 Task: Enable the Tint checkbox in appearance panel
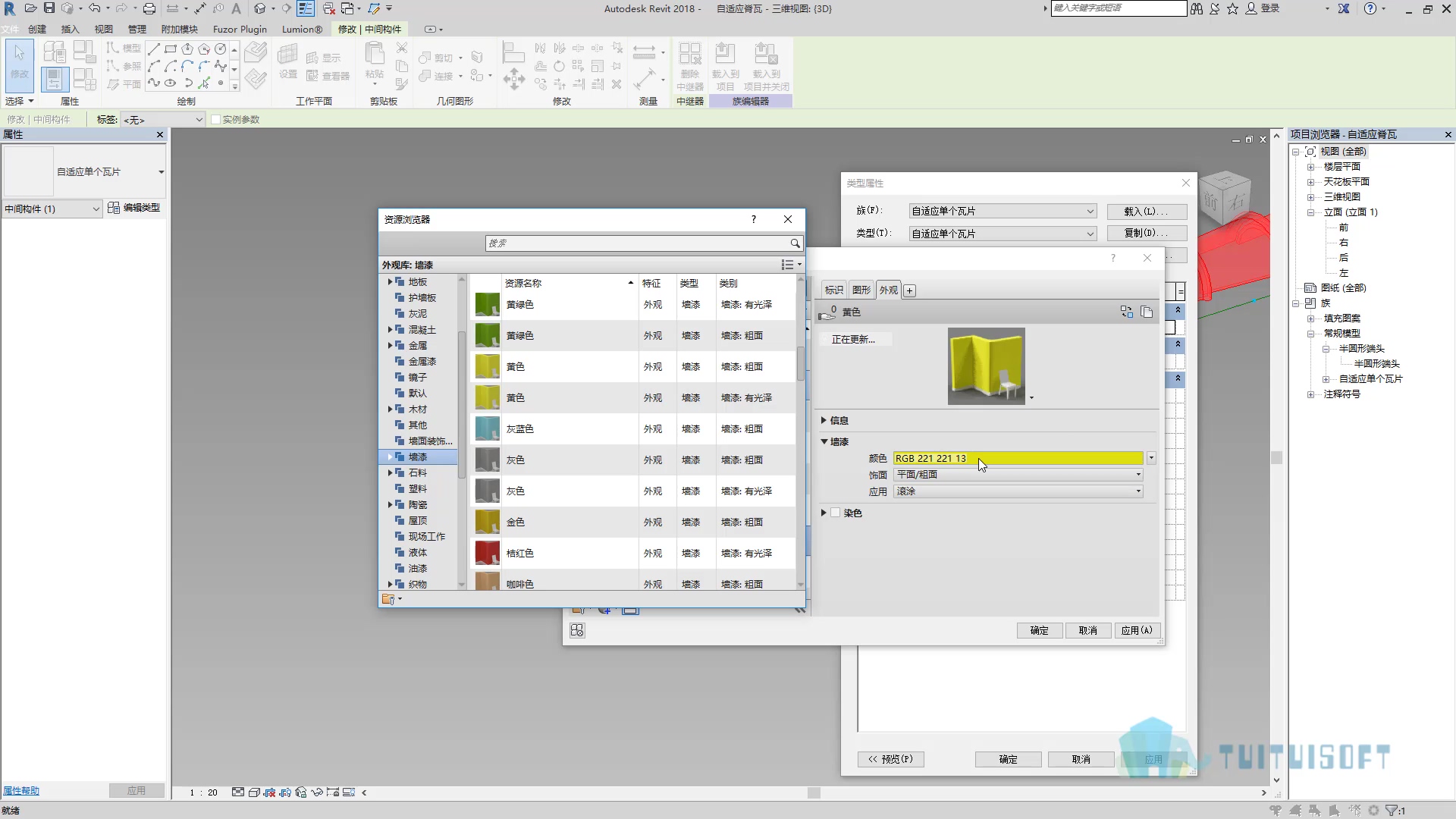click(x=835, y=513)
